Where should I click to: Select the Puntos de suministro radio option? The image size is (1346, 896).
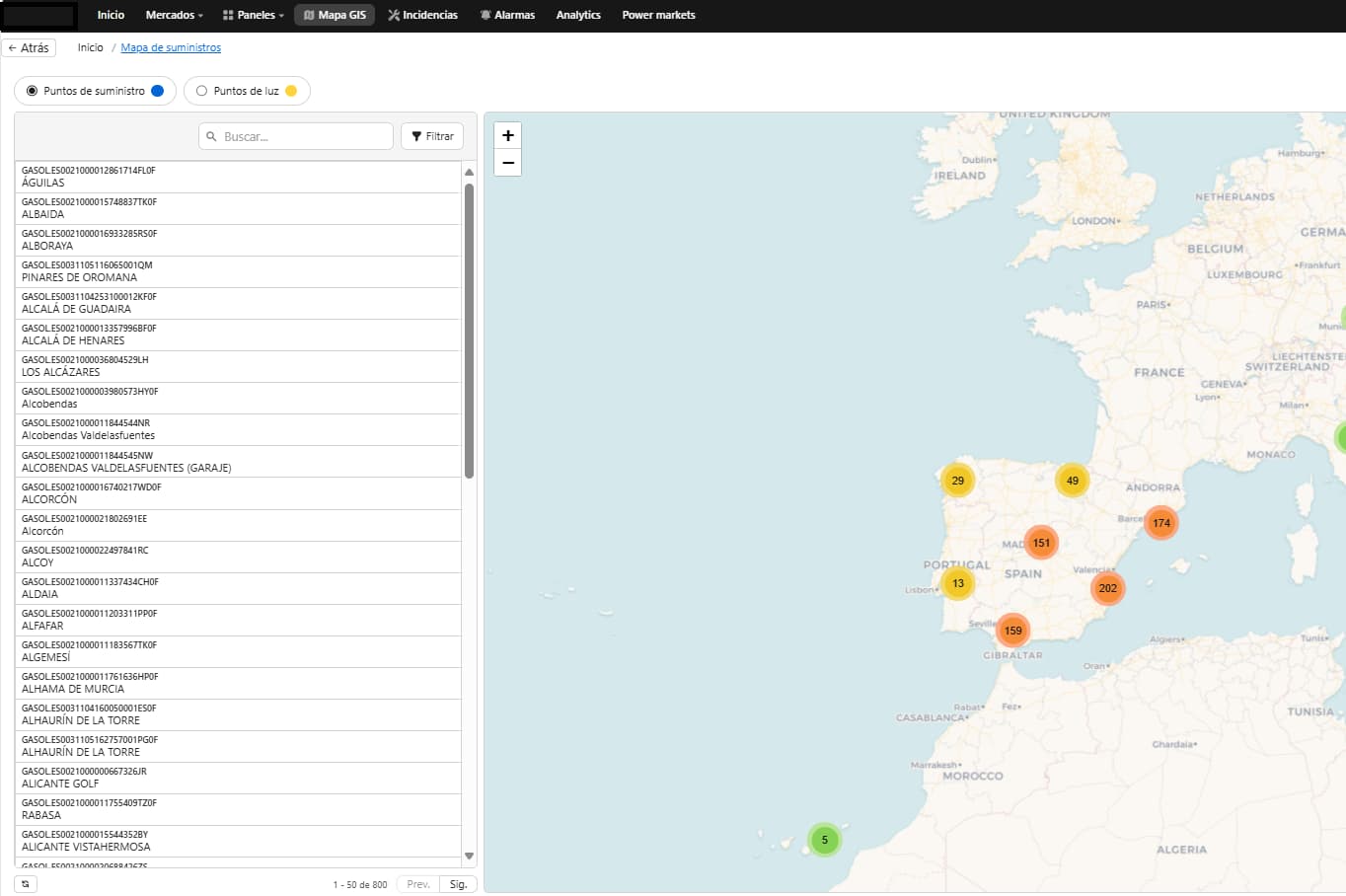point(33,91)
